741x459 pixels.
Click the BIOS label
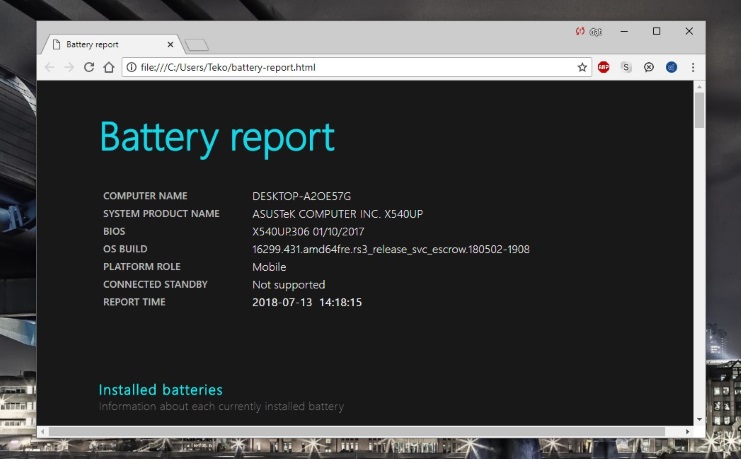coord(114,231)
